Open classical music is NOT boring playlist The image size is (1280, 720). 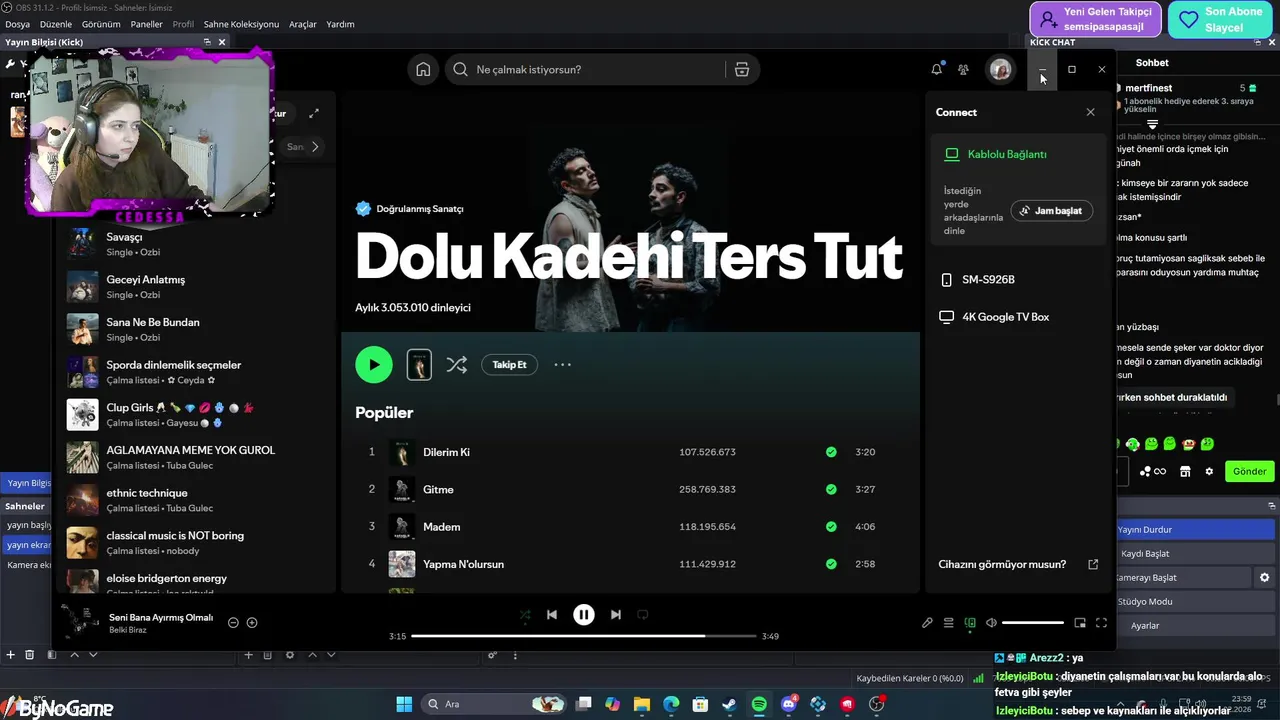[195, 542]
